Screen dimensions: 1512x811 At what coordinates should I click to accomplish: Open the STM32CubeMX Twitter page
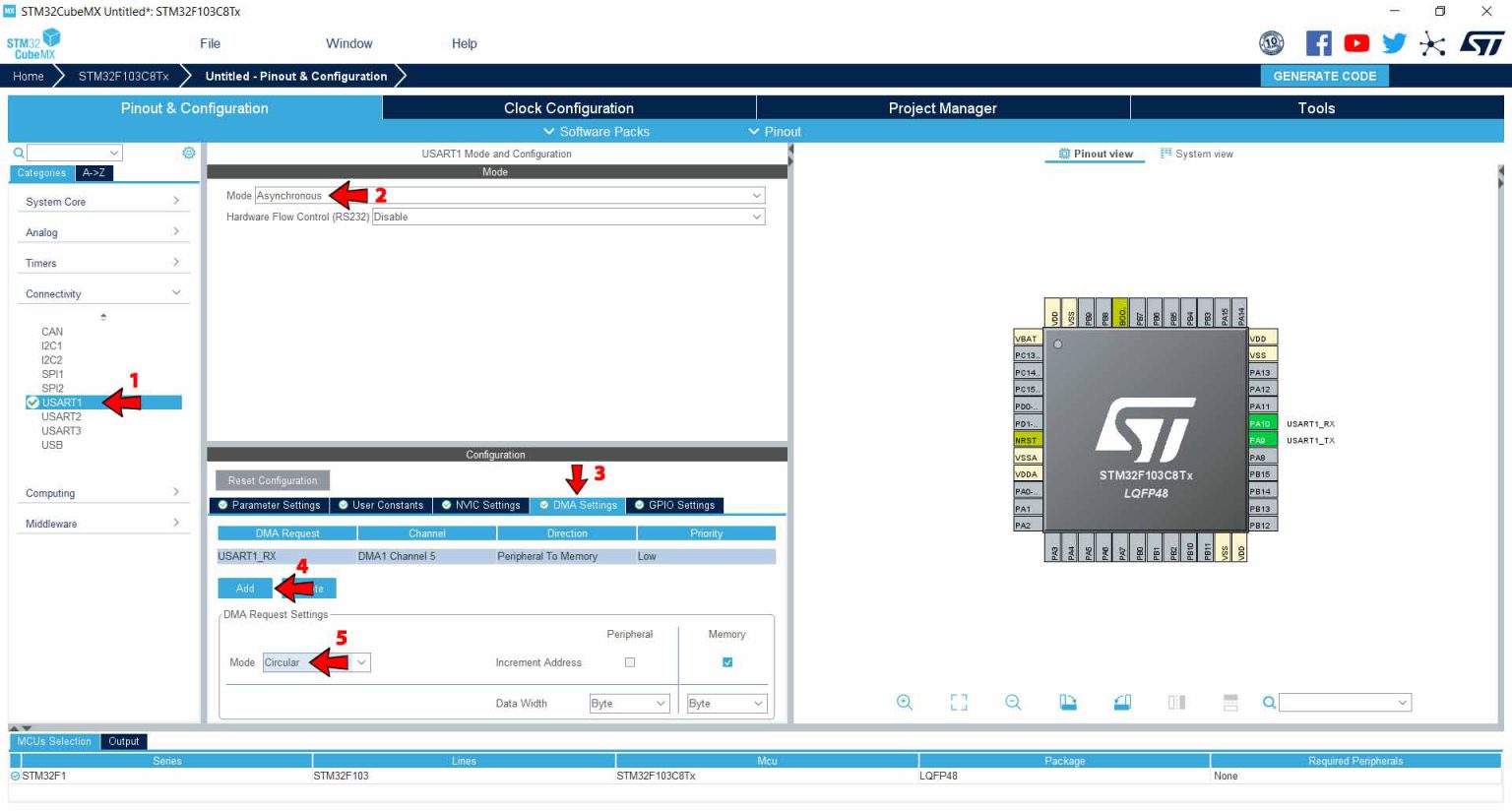pos(1394,42)
